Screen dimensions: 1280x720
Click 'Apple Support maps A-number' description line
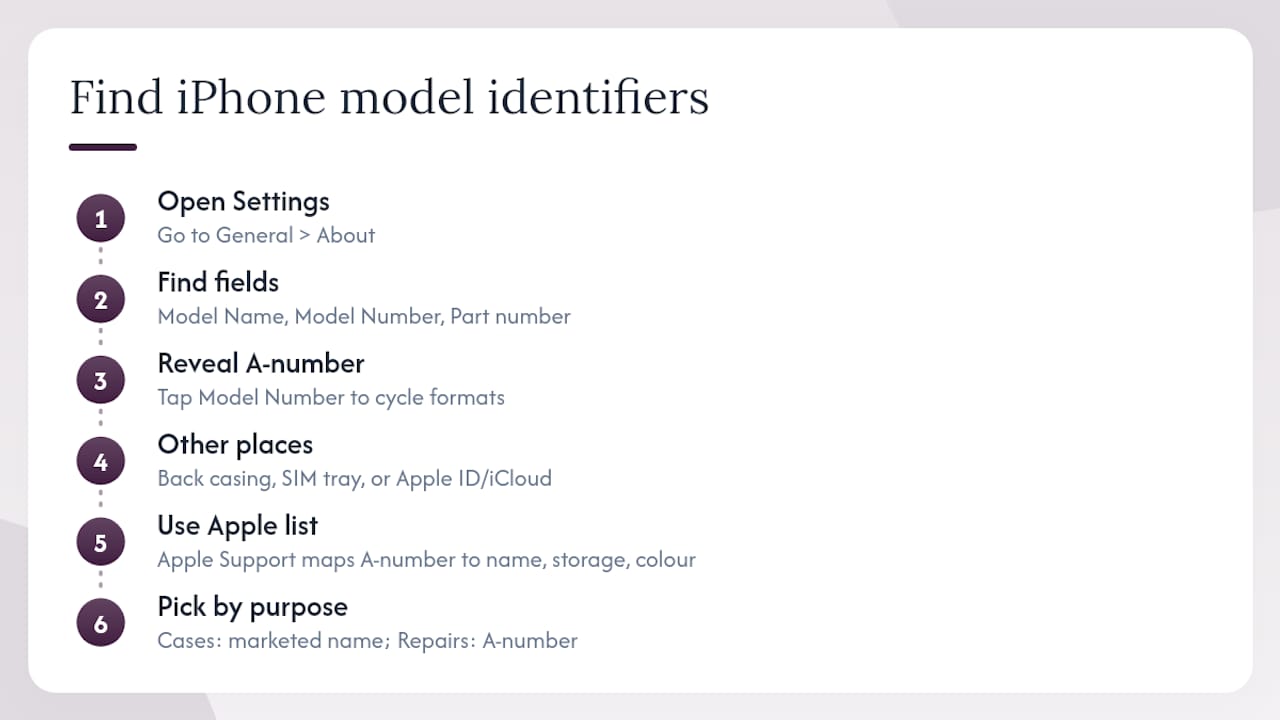point(426,560)
